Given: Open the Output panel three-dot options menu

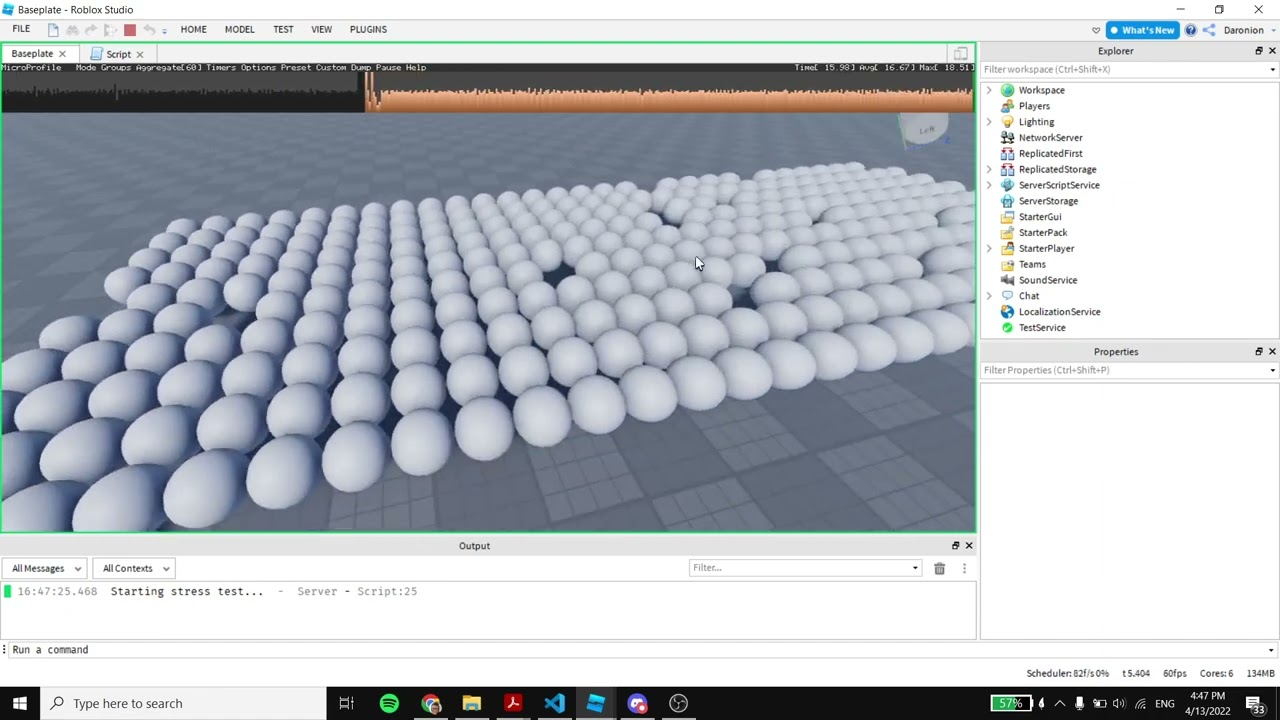Looking at the screenshot, I should (x=964, y=568).
